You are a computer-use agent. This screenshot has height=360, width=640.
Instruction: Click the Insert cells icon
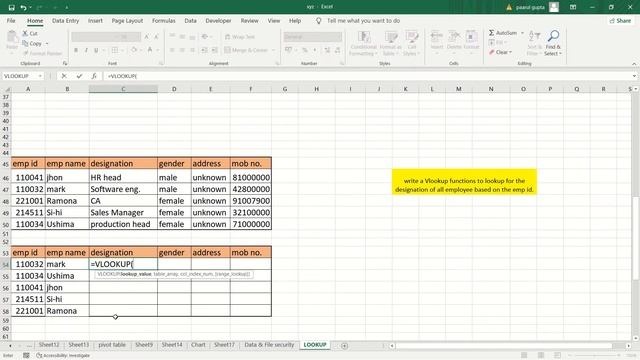pyautogui.click(x=437, y=37)
